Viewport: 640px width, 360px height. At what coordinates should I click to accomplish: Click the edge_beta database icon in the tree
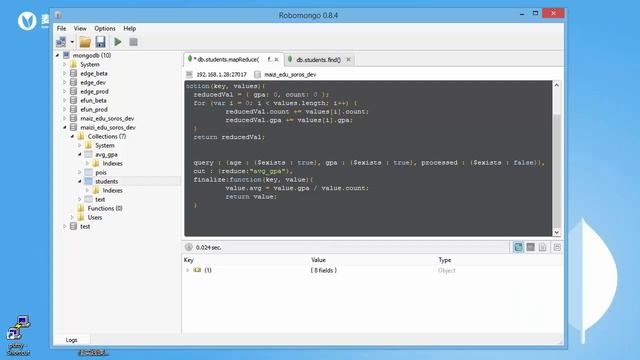point(73,73)
